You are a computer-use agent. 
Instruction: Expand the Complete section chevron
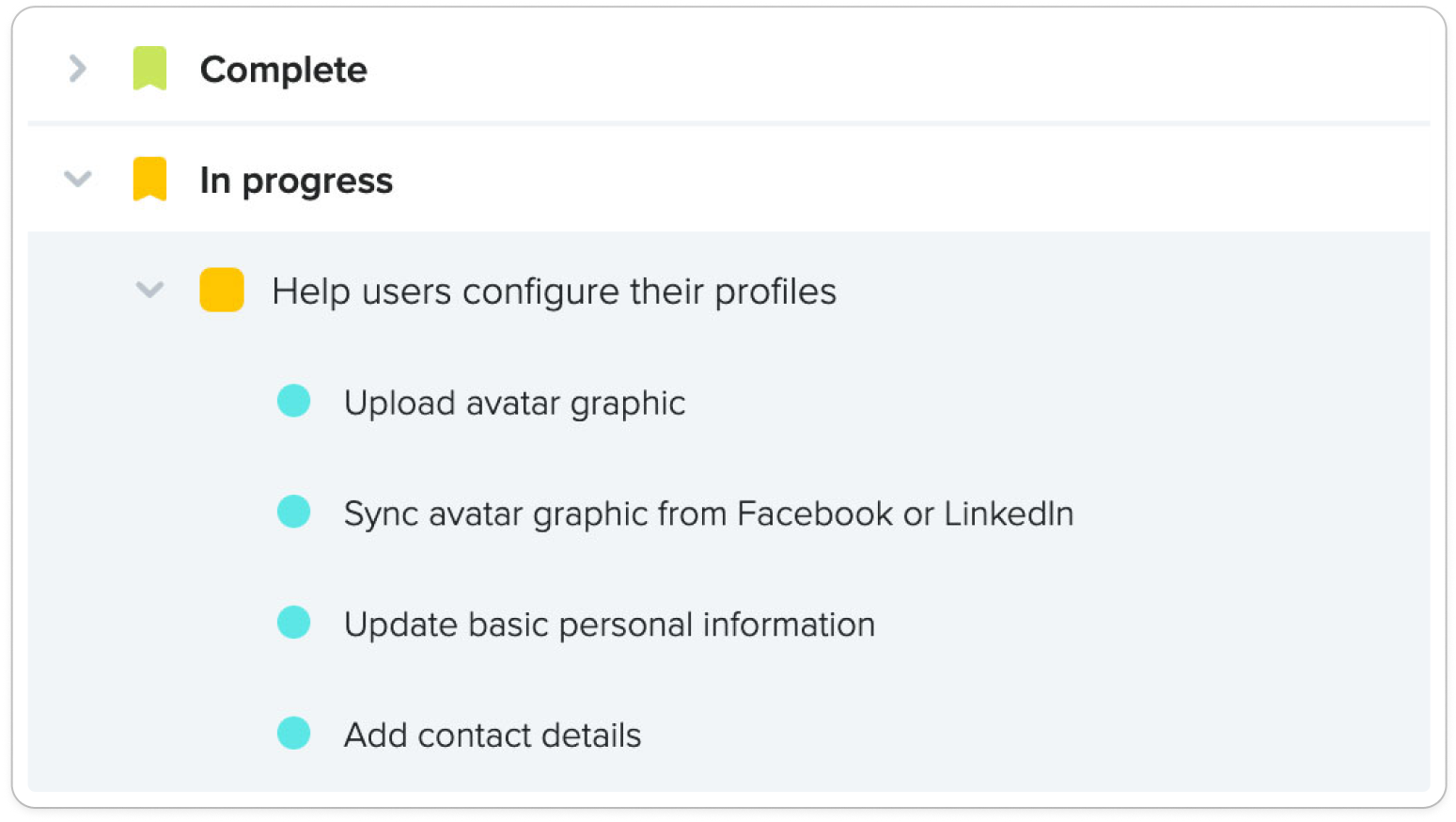click(x=78, y=69)
